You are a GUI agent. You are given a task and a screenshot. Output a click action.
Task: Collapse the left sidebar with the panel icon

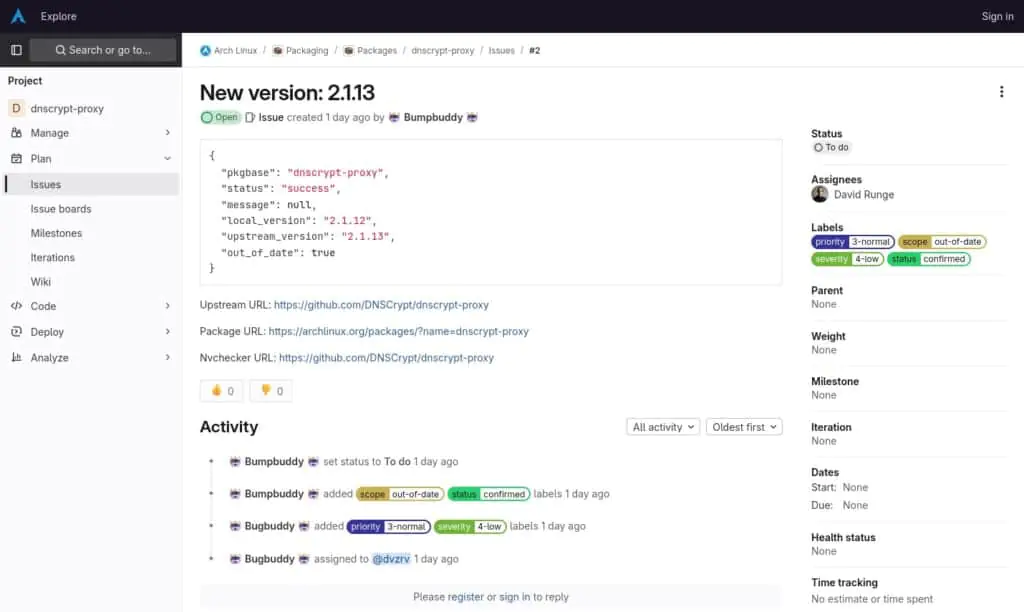pyautogui.click(x=15, y=49)
